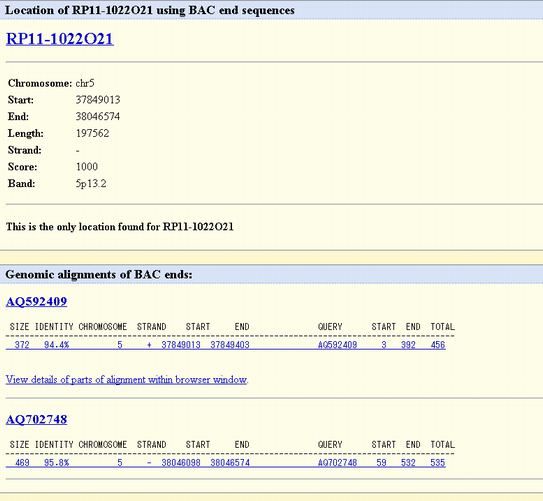Click the 94.4% identity value
This screenshot has height=501, width=543.
click(56, 345)
